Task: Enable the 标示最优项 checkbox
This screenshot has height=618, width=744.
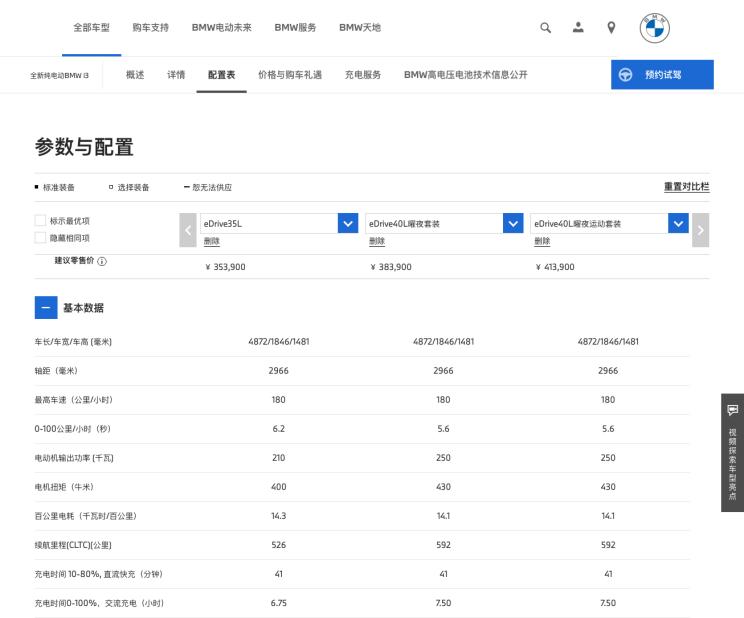Action: click(40, 221)
